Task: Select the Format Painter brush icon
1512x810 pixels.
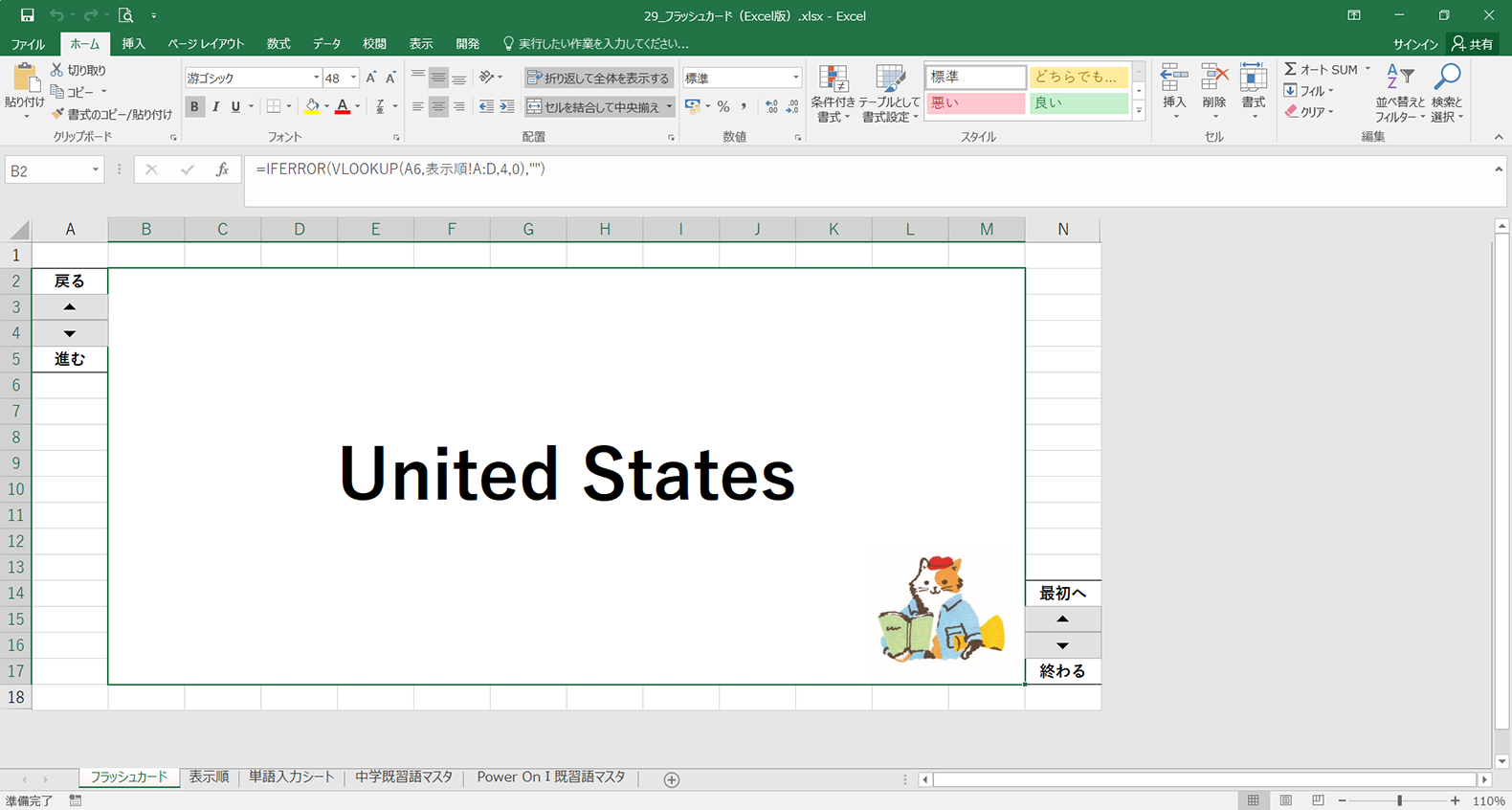Action: tap(57, 114)
